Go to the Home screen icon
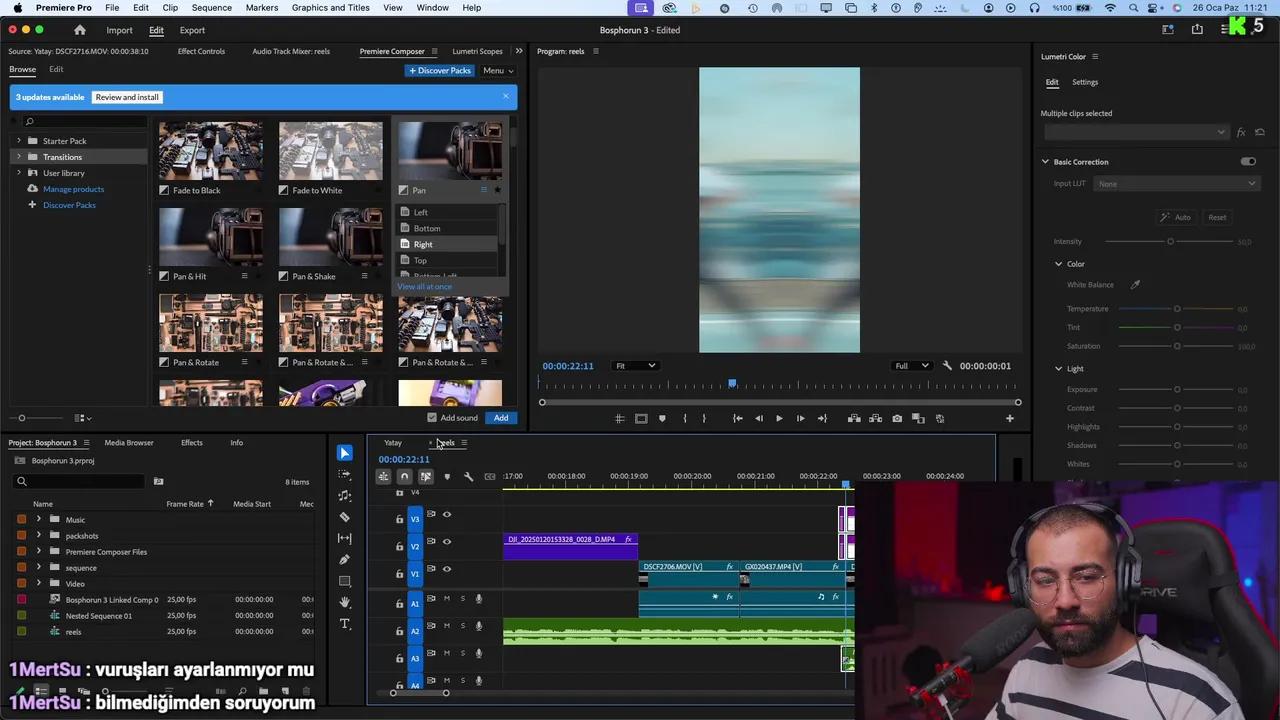The image size is (1280, 720). 80,30
